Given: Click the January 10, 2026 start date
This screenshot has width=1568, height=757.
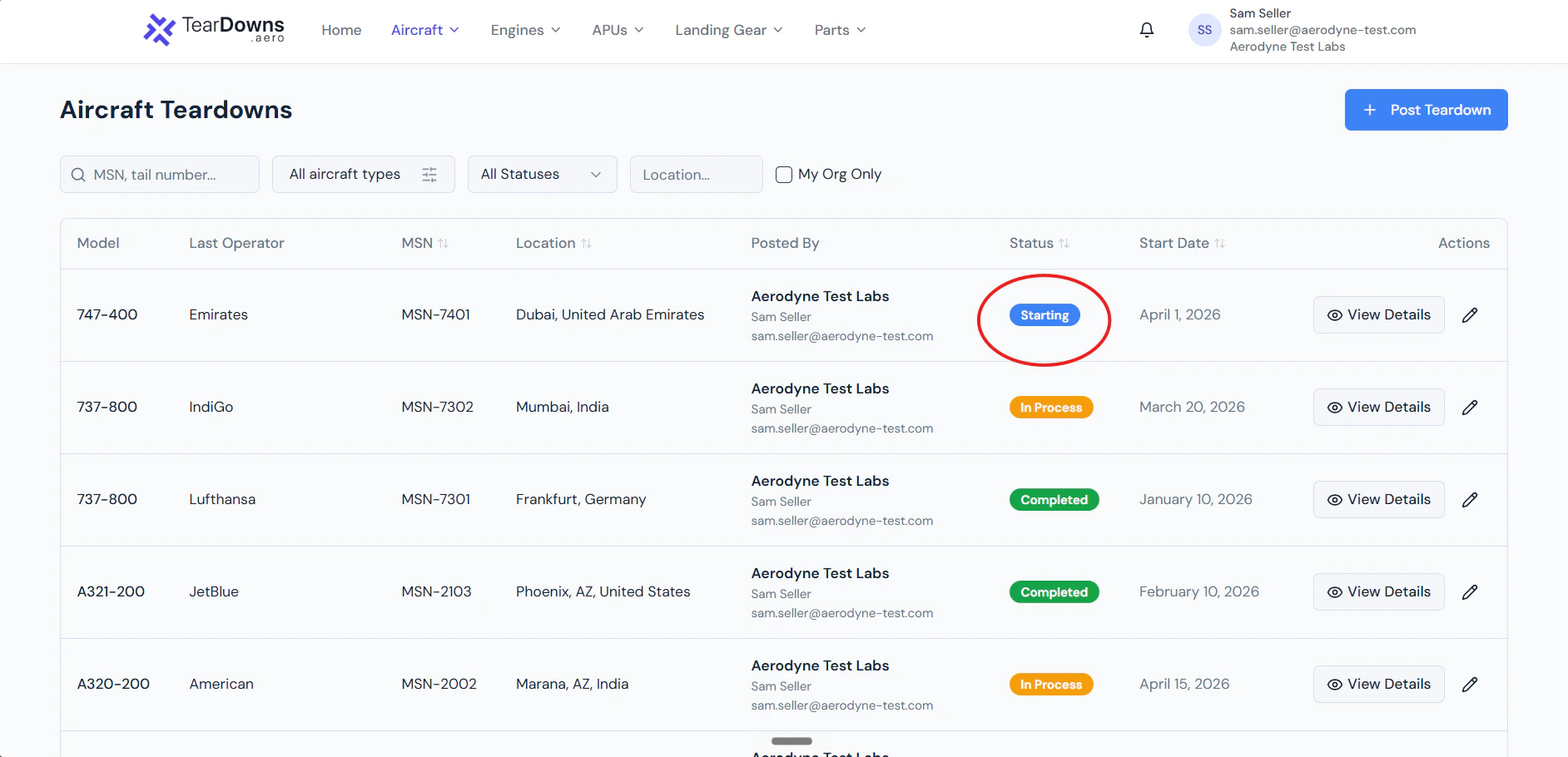Looking at the screenshot, I should point(1196,500).
